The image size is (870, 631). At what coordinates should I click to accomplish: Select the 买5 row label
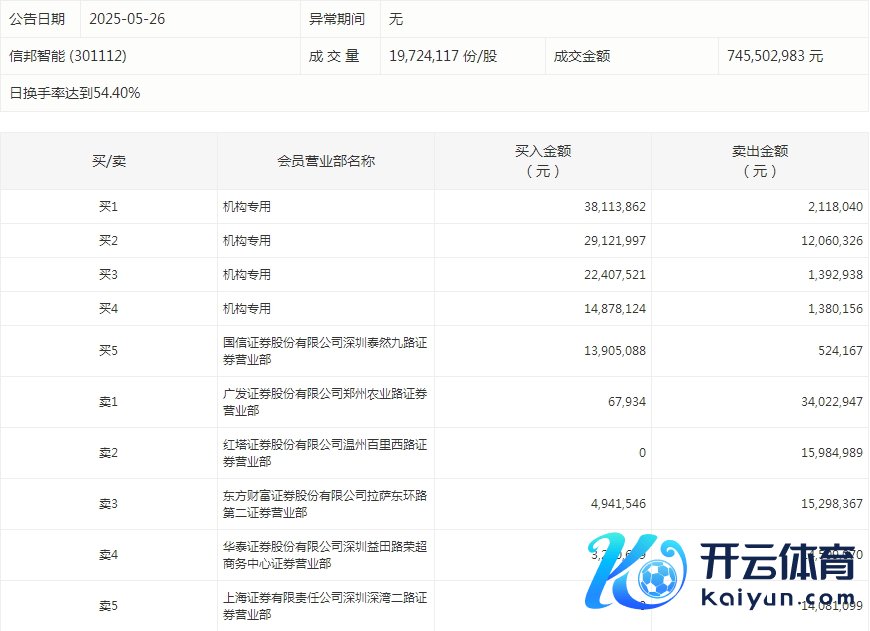pos(108,351)
